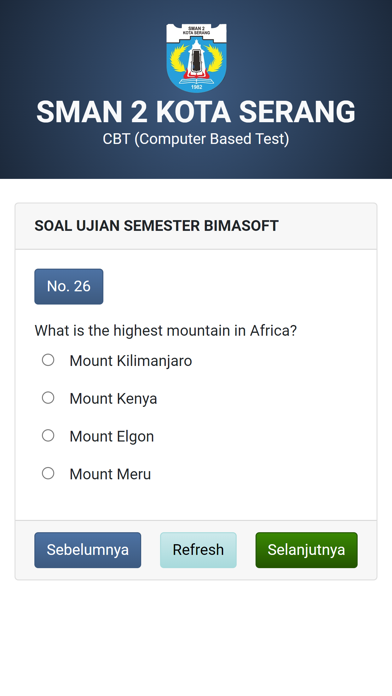The image size is (392, 696).
Task: Click the Refresh button
Action: point(198,550)
